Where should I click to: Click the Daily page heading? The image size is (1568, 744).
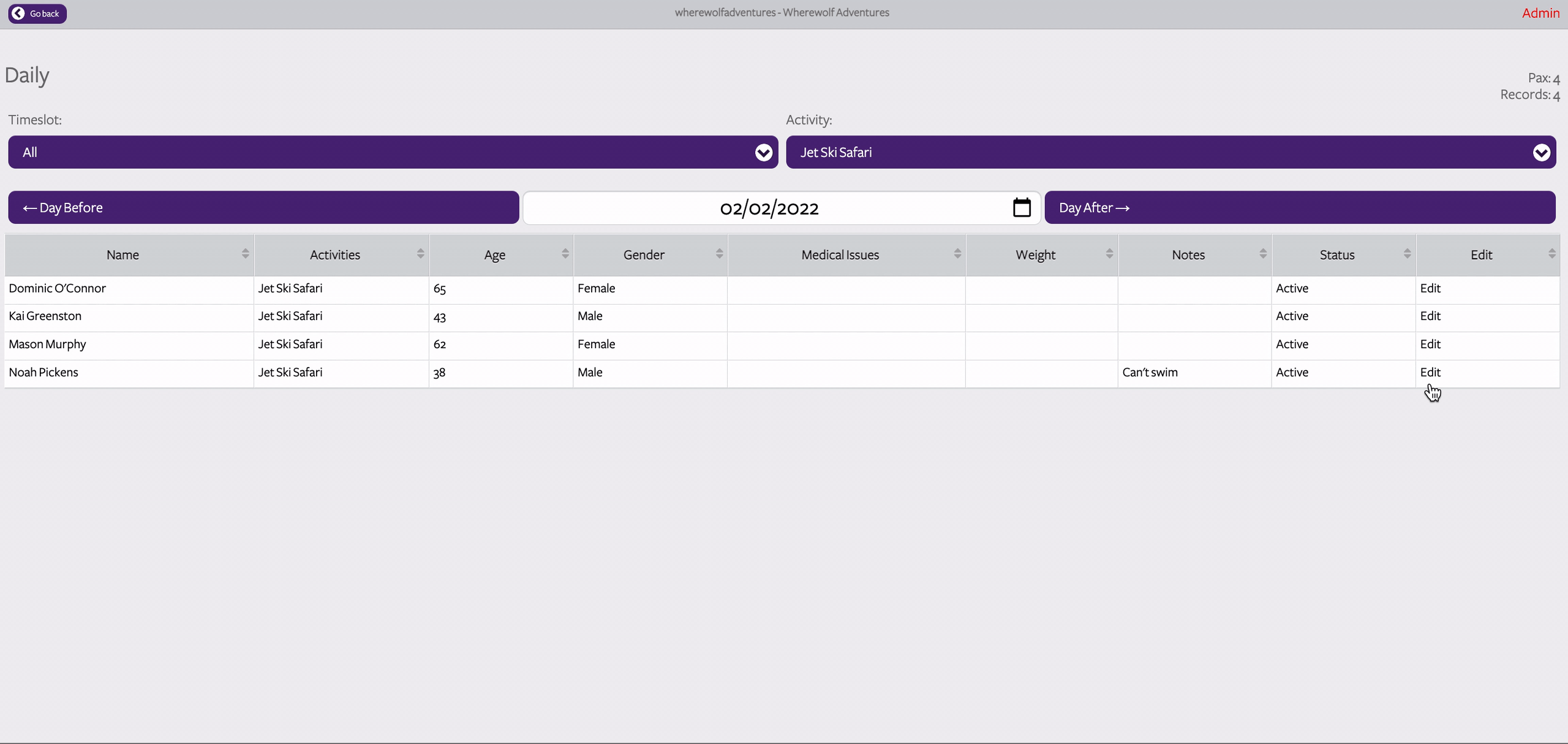click(27, 75)
